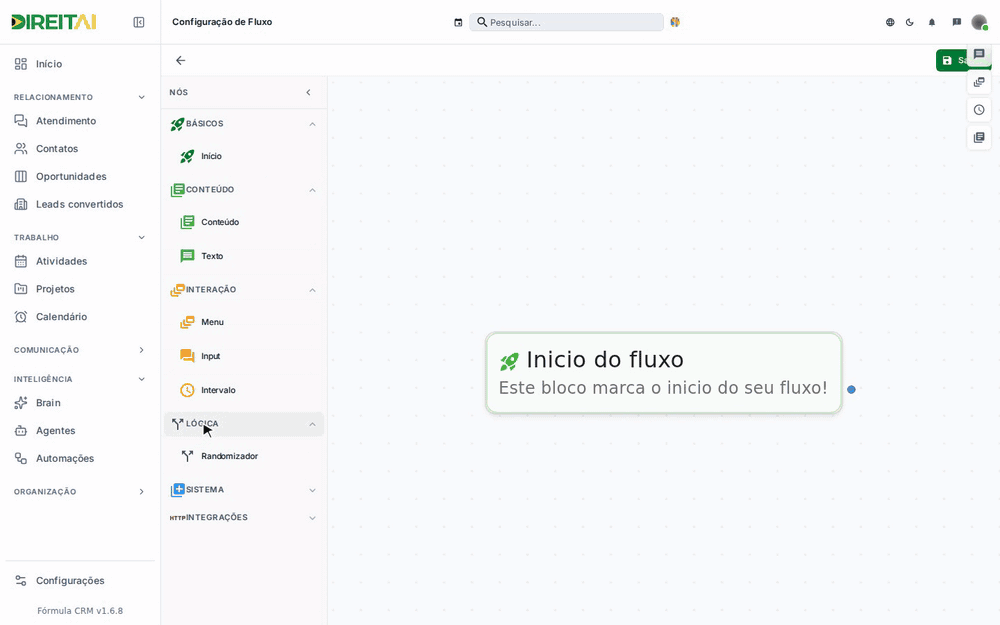
Task: Open the calendar icon beside search
Action: tap(458, 22)
